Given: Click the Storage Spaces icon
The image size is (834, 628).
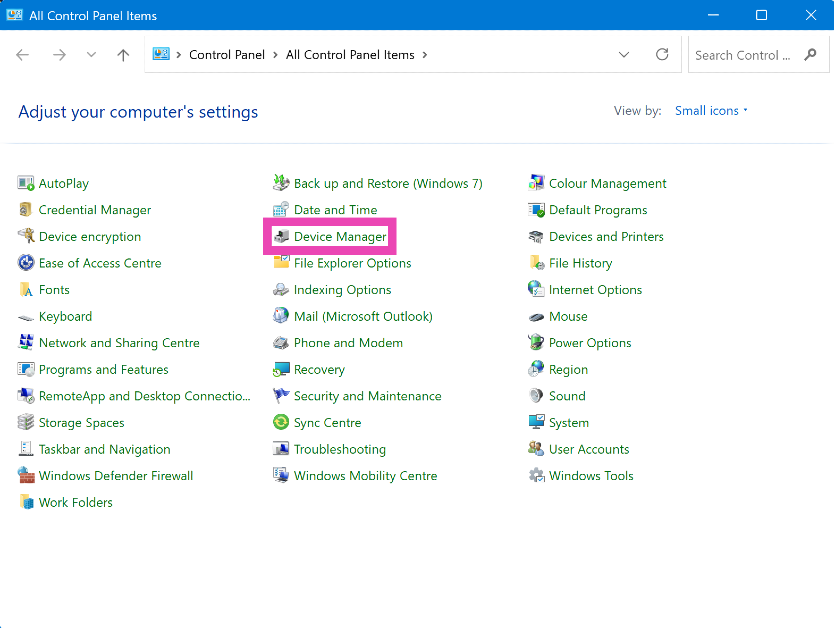Looking at the screenshot, I should pos(26,423).
